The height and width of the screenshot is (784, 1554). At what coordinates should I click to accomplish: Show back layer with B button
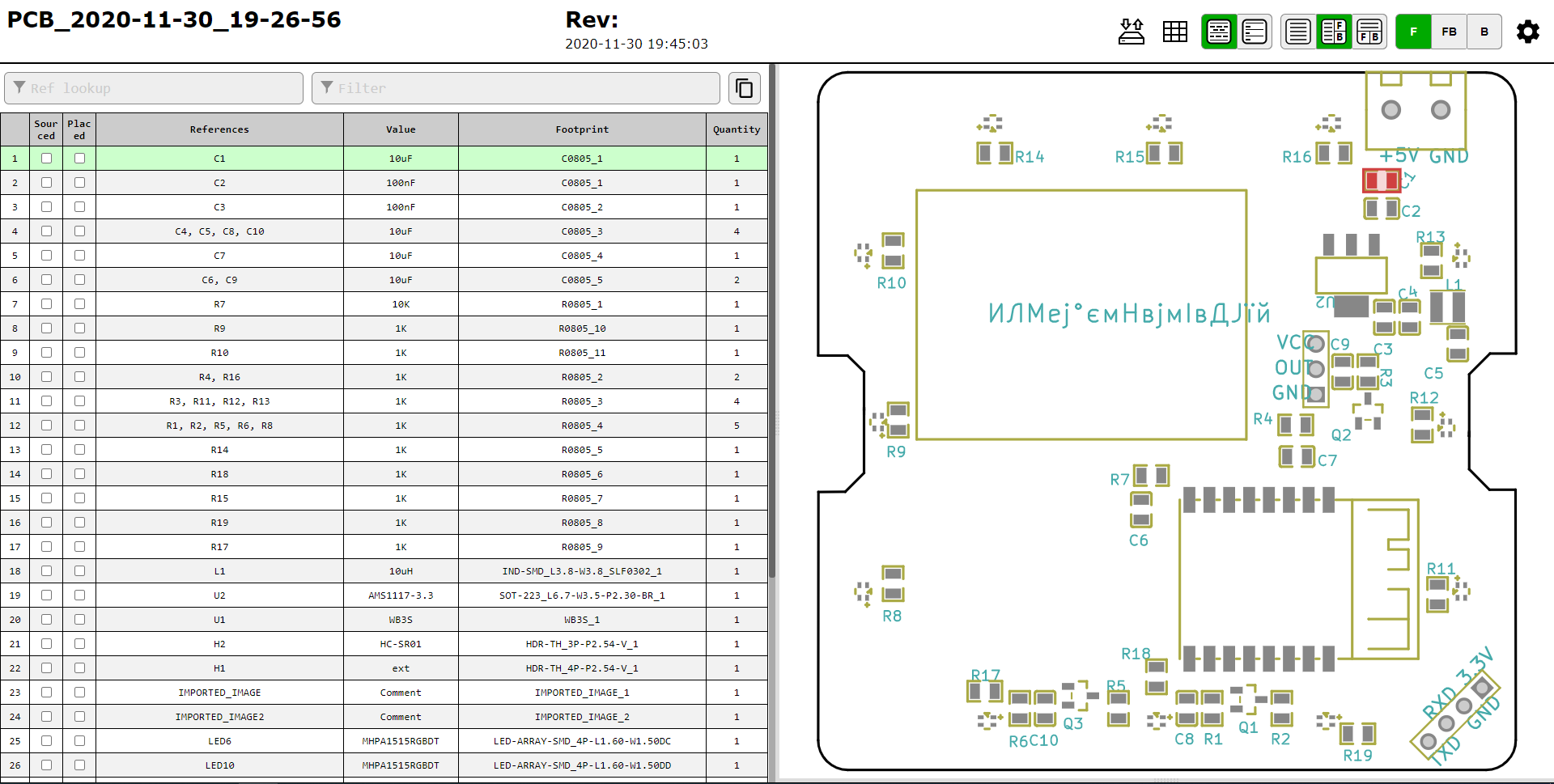tap(1484, 32)
